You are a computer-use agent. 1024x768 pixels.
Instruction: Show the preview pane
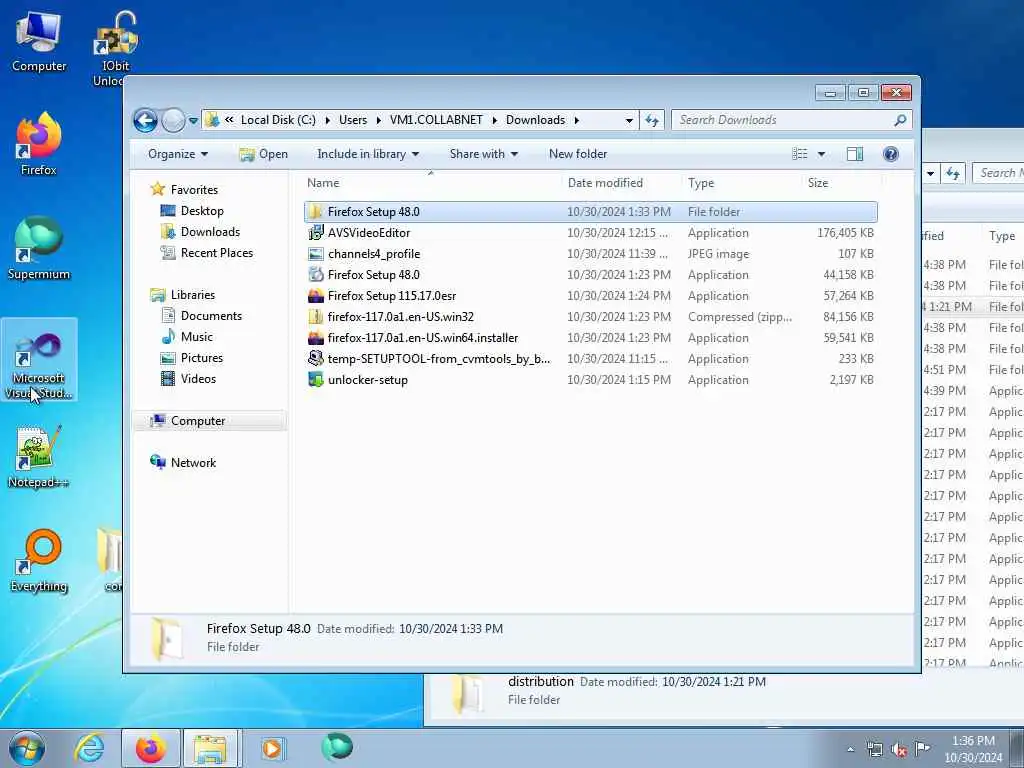pyautogui.click(x=854, y=153)
